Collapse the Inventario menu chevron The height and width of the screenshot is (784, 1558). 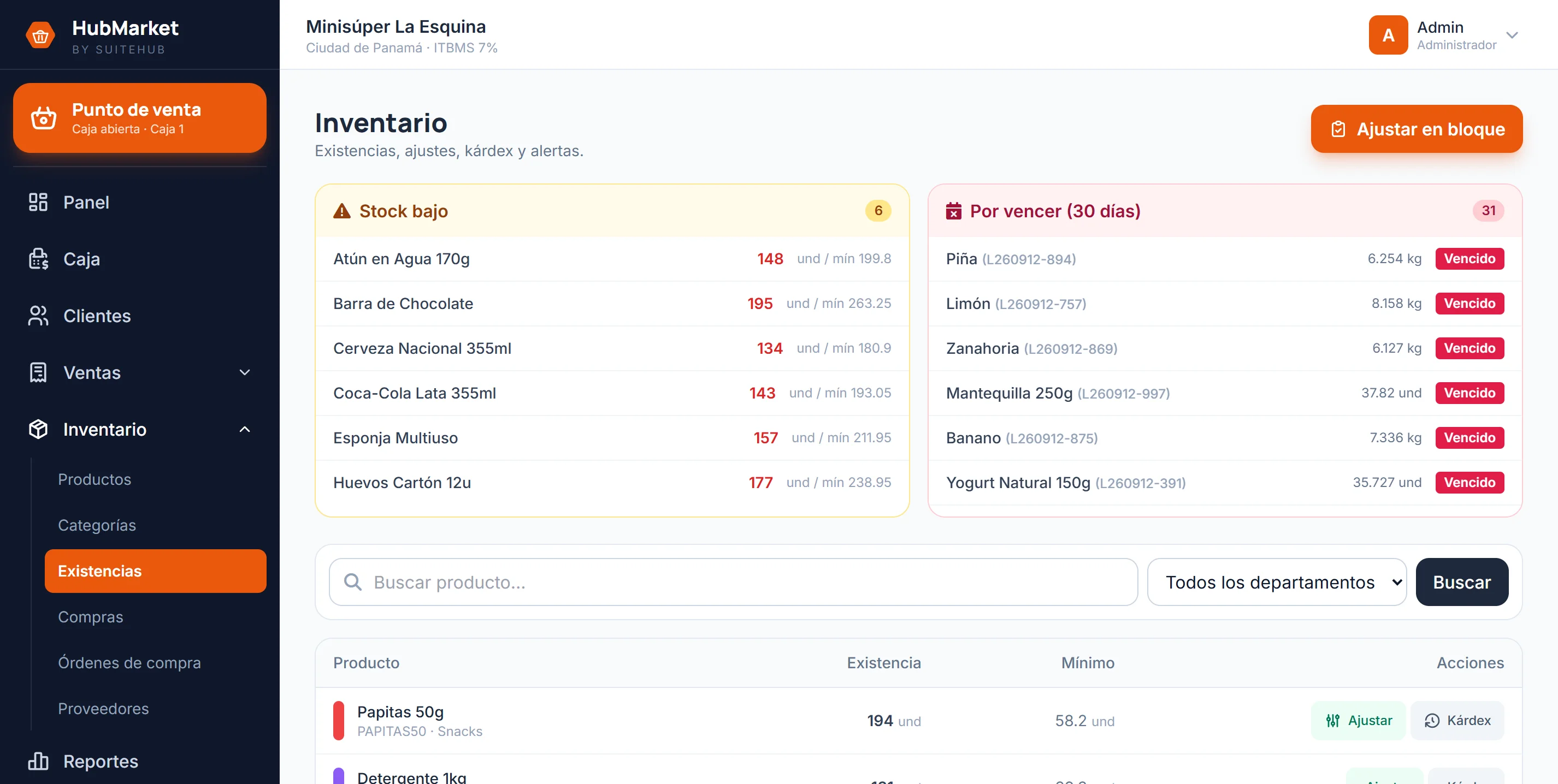(244, 429)
